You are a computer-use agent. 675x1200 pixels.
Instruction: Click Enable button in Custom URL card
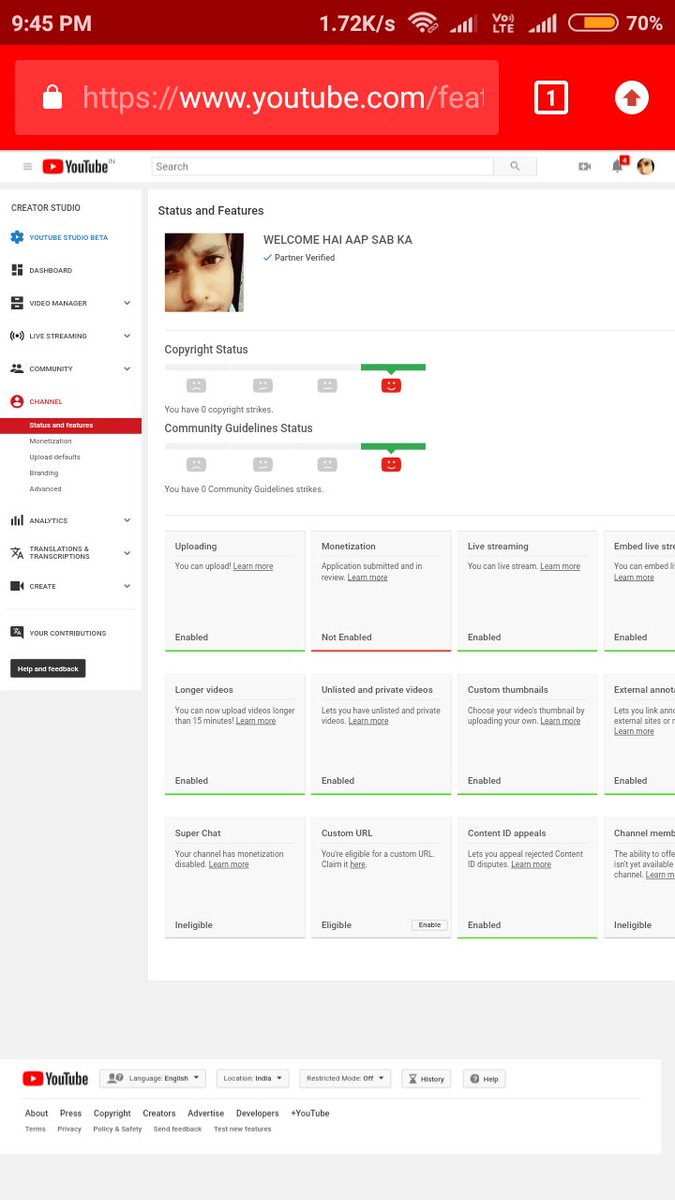pyautogui.click(x=430, y=925)
